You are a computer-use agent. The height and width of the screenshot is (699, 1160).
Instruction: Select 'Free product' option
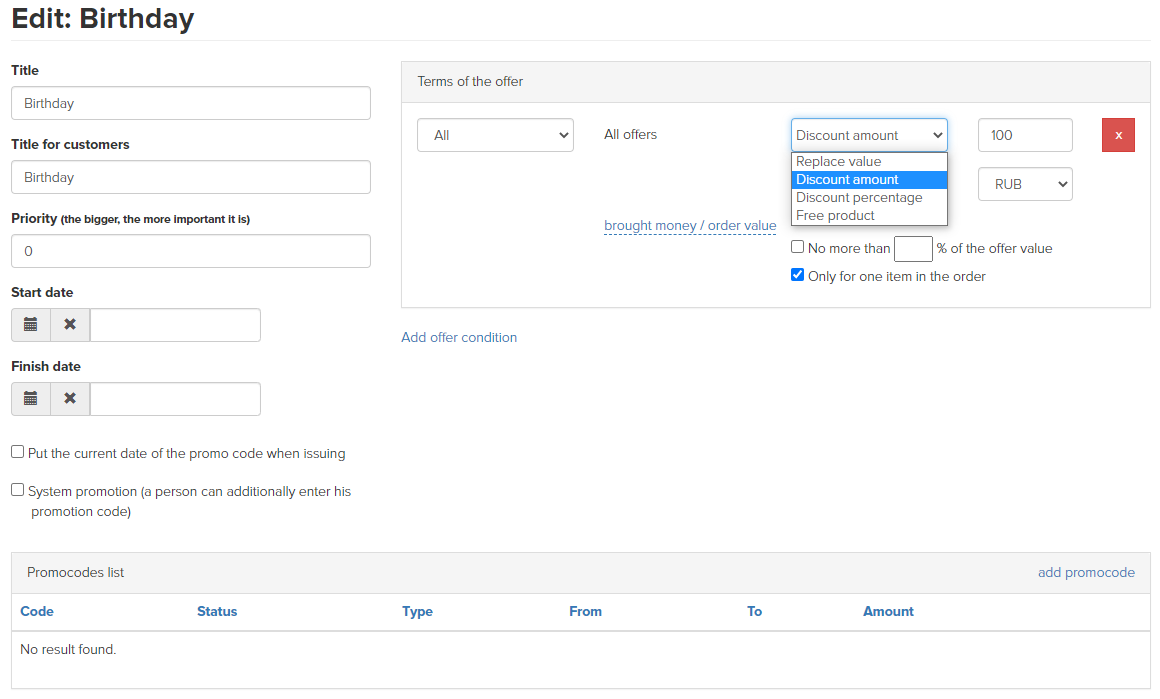coord(869,215)
